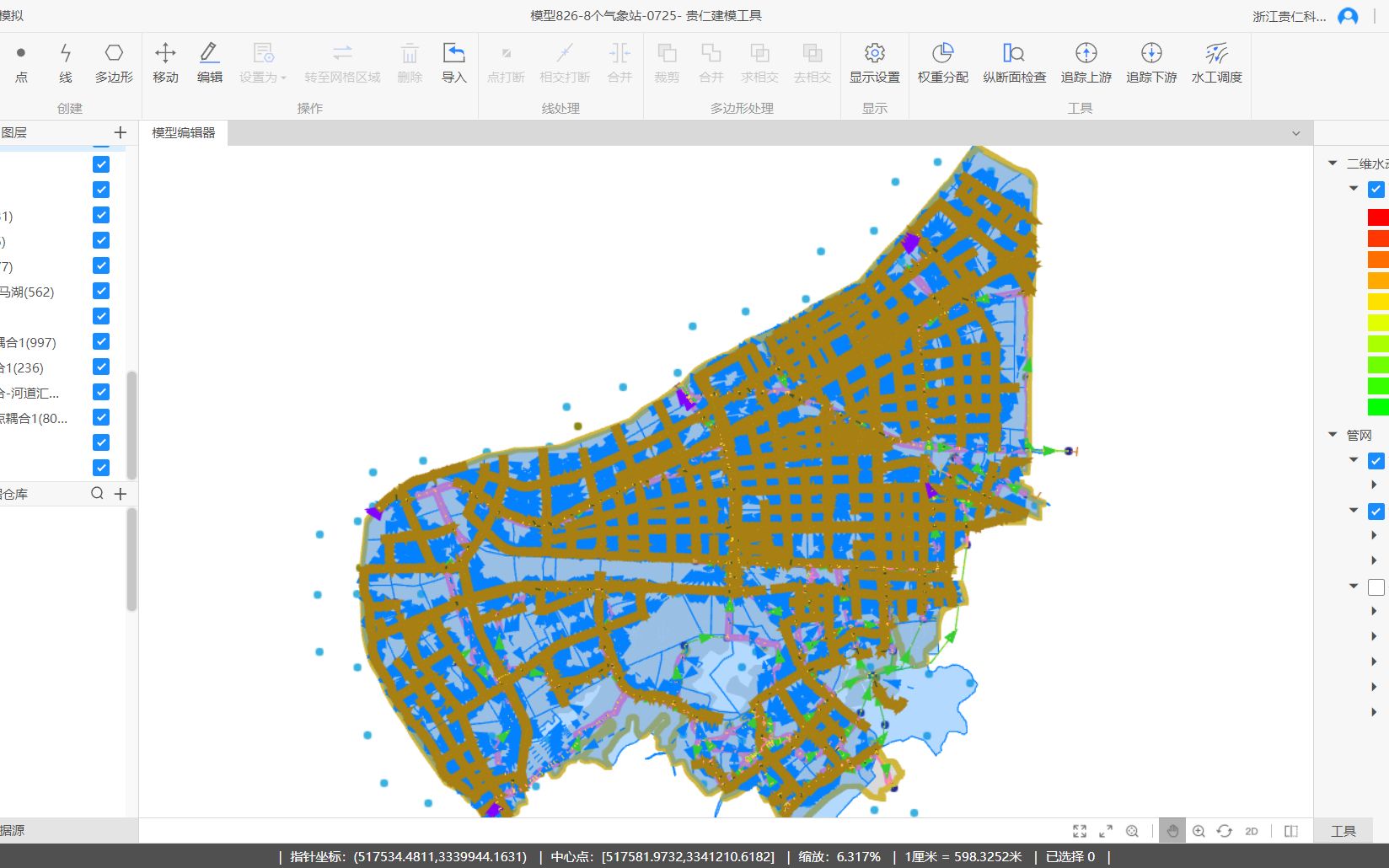Open 权重分配 weight allocation tool

pos(942,63)
